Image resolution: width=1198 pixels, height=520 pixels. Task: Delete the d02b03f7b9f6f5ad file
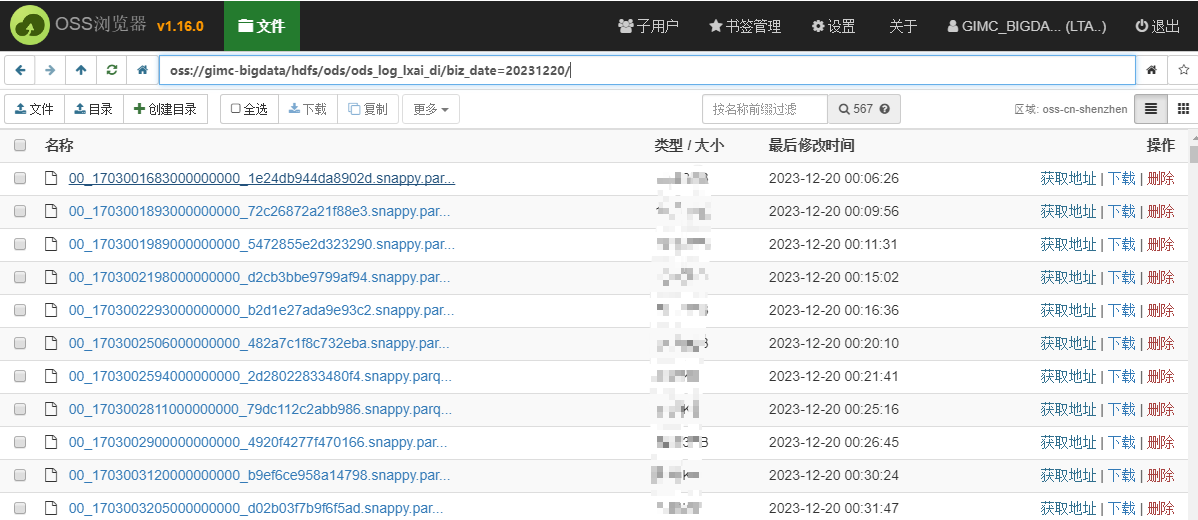coord(1161,508)
